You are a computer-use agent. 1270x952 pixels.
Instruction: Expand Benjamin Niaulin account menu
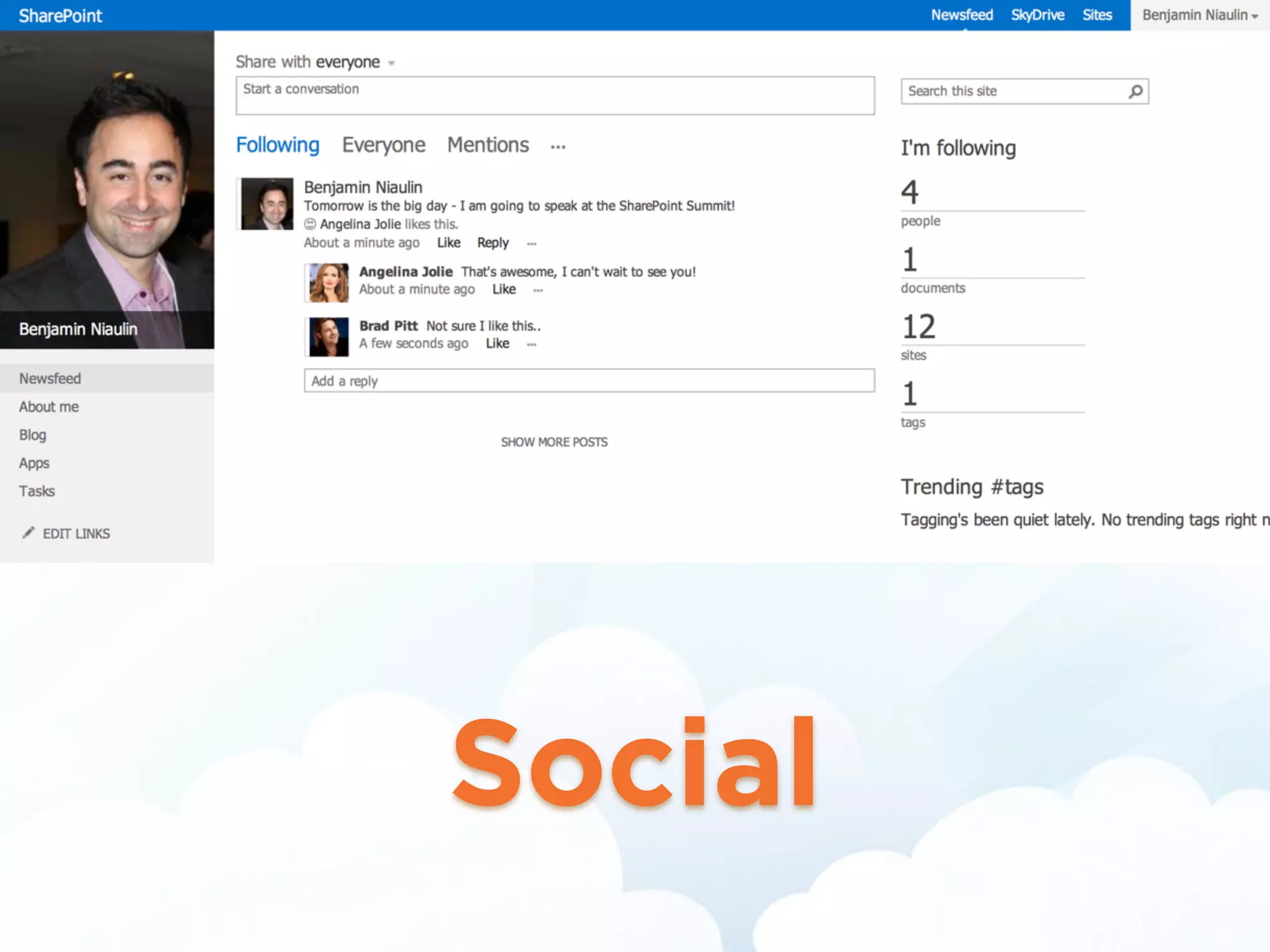click(1200, 15)
